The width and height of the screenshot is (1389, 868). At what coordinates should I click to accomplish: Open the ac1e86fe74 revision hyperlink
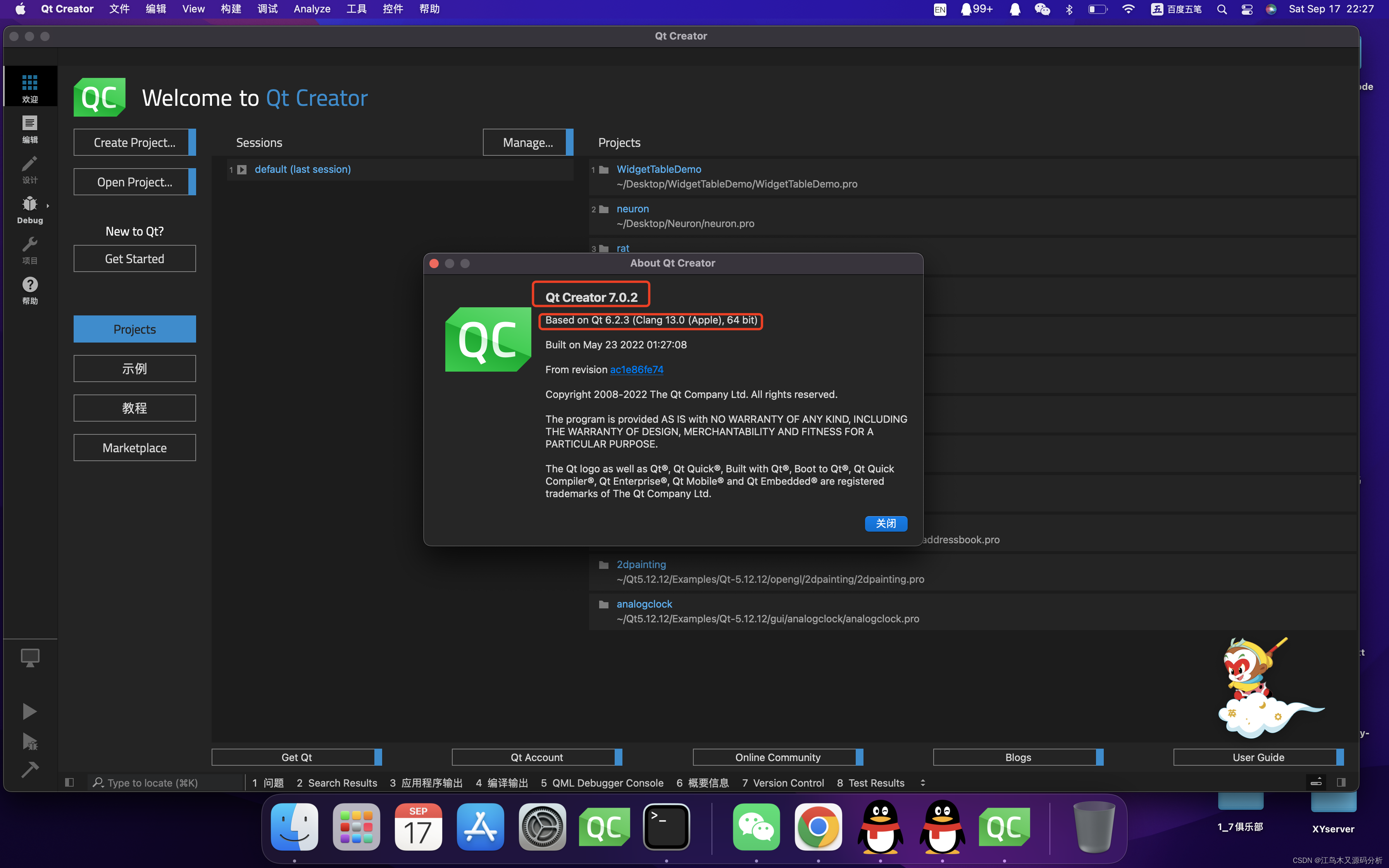[637, 370]
